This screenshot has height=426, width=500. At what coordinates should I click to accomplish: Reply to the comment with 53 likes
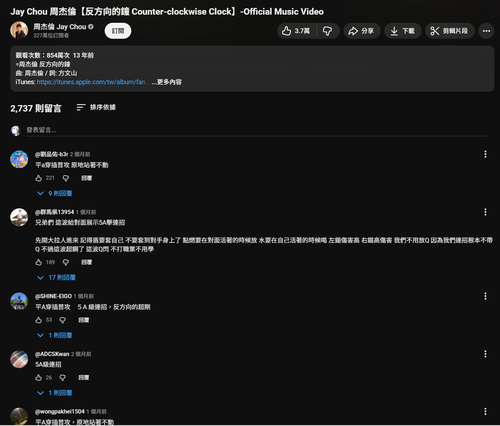84,320
